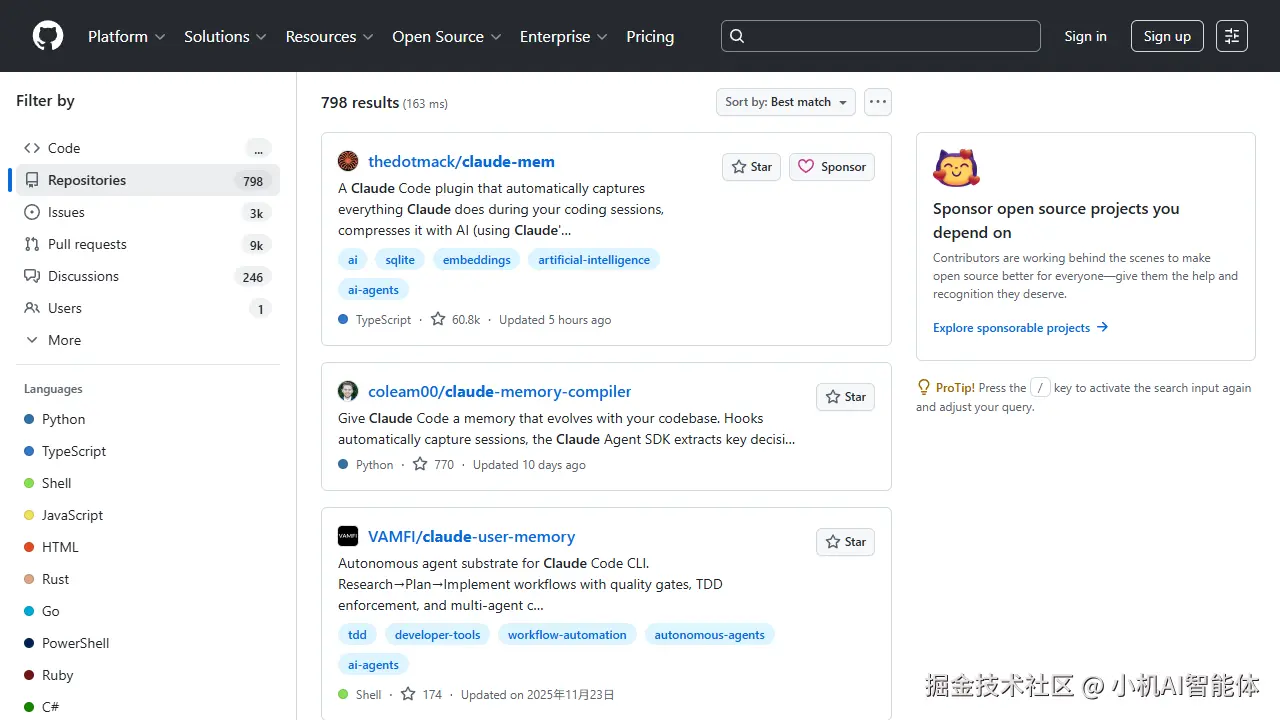Viewport: 1280px width, 720px height.
Task: Star the coleam00/claude-memory-compiler repository
Action: [x=845, y=397]
